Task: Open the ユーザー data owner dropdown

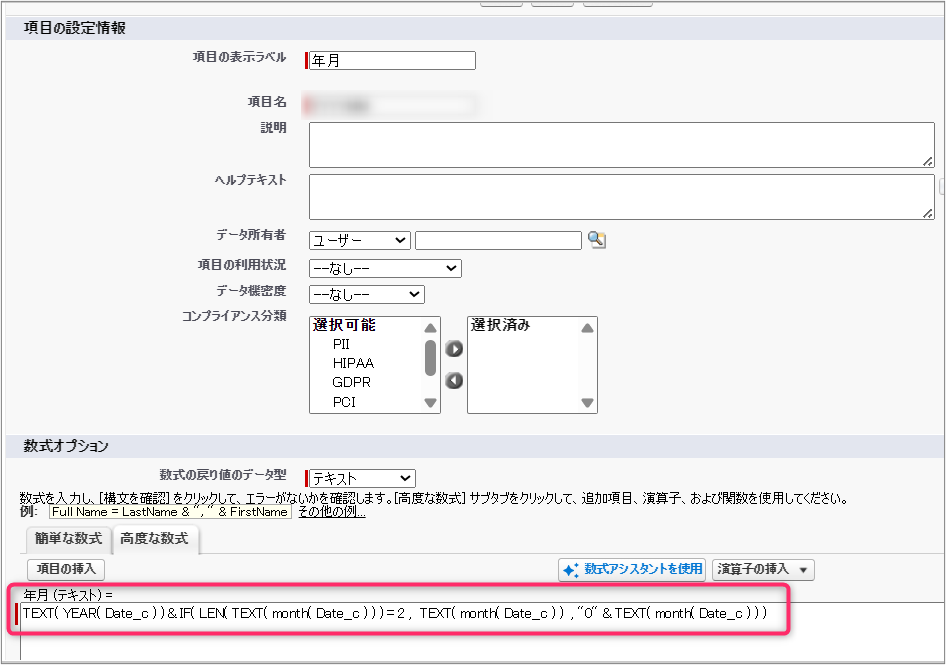Action: 359,240
